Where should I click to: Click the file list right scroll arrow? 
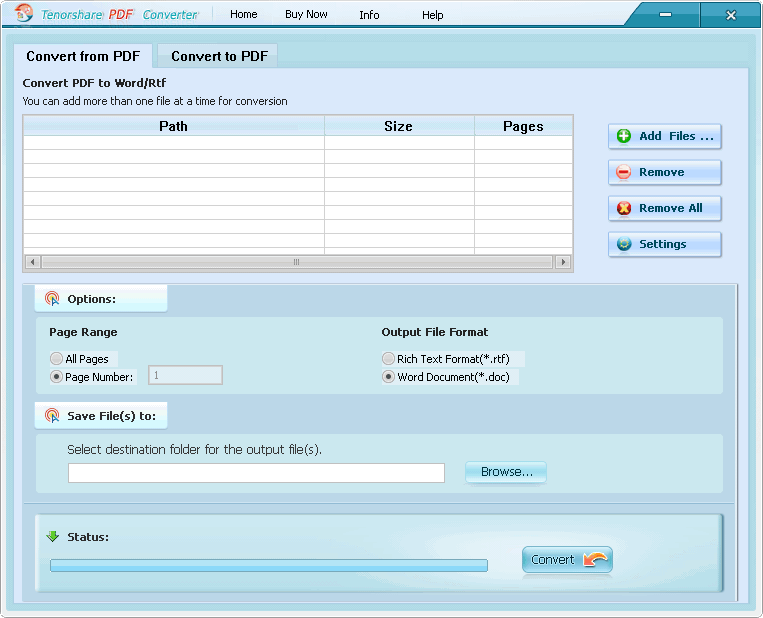tap(564, 262)
